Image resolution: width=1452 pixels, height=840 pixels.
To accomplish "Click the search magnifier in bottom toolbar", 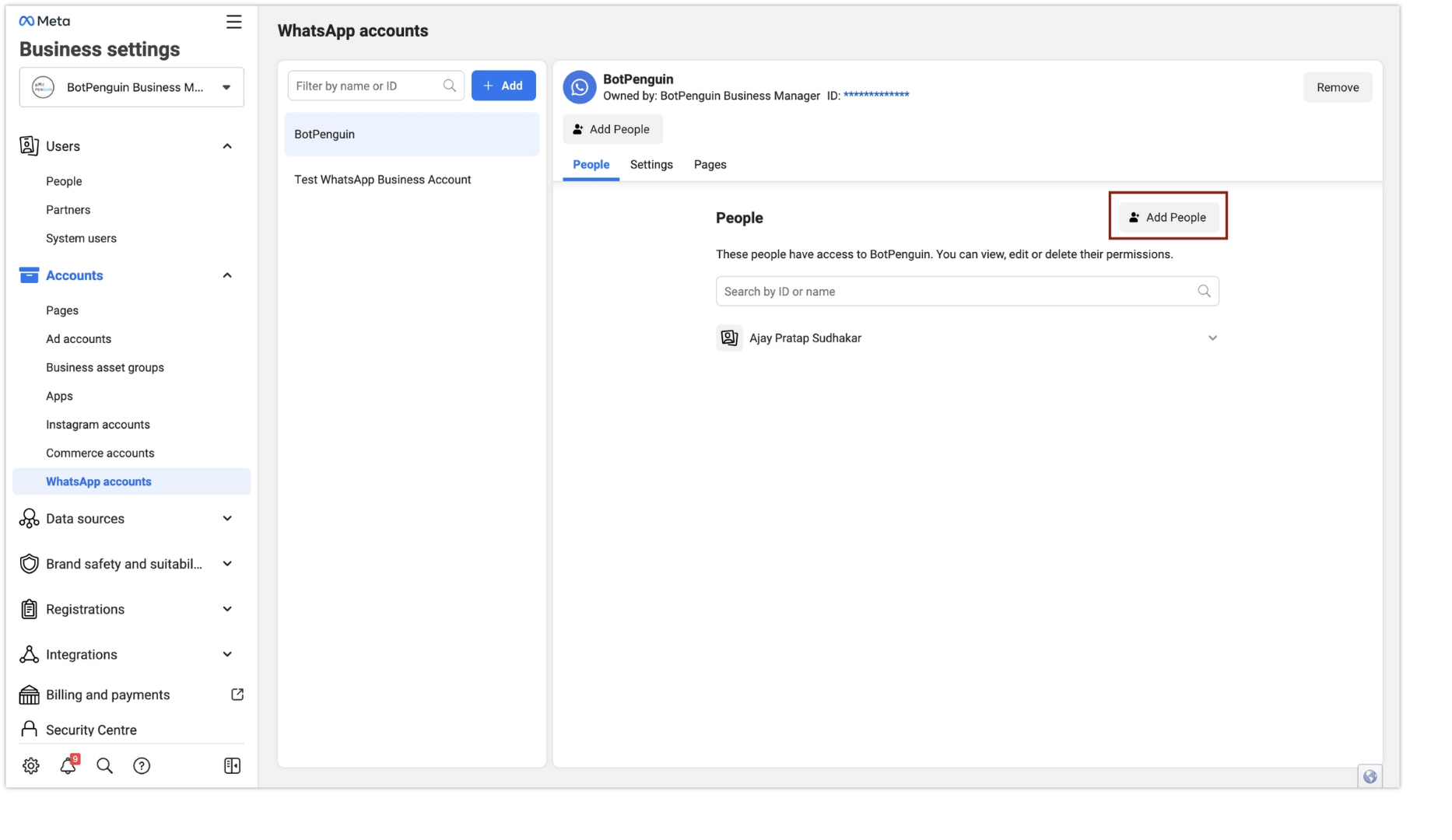I will 104,766.
